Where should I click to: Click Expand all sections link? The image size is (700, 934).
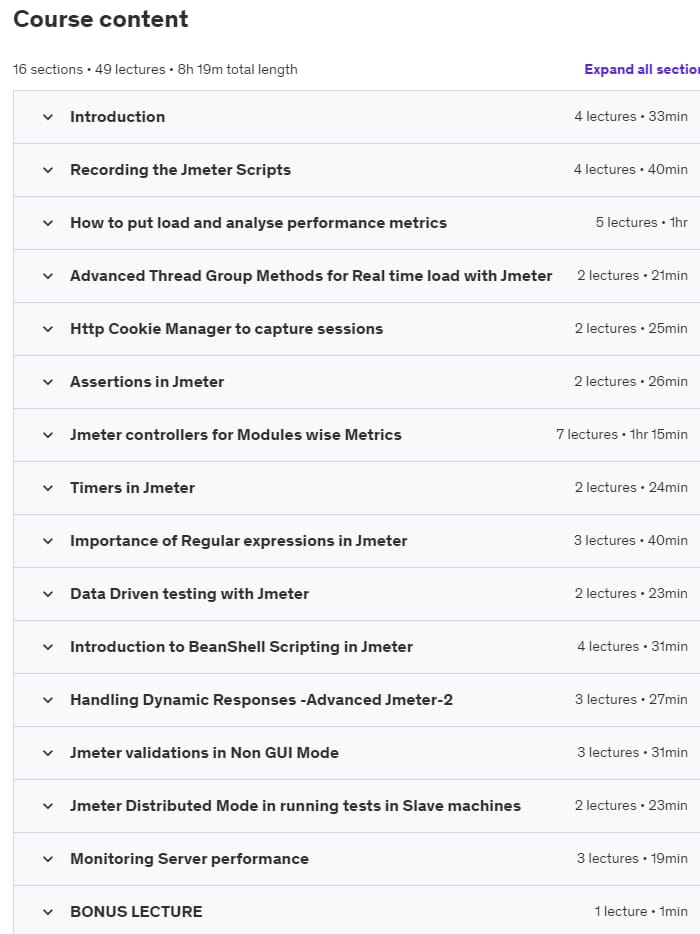click(641, 69)
